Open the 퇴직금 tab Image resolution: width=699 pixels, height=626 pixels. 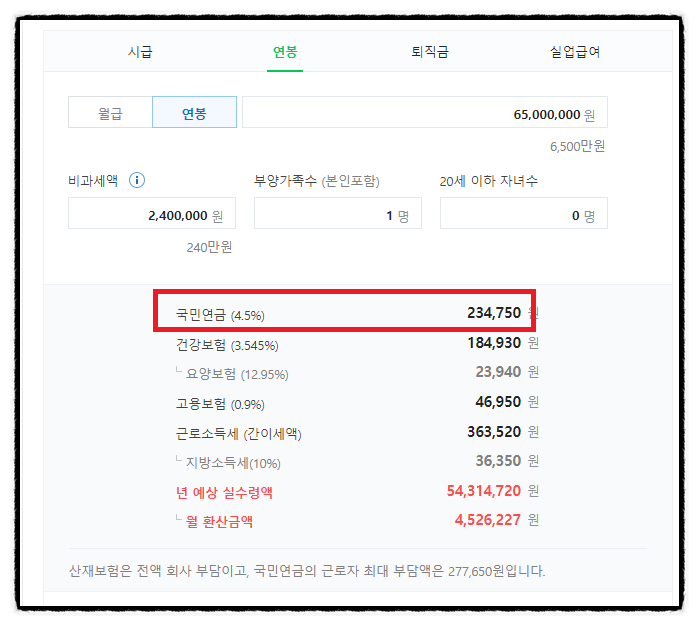(x=429, y=52)
